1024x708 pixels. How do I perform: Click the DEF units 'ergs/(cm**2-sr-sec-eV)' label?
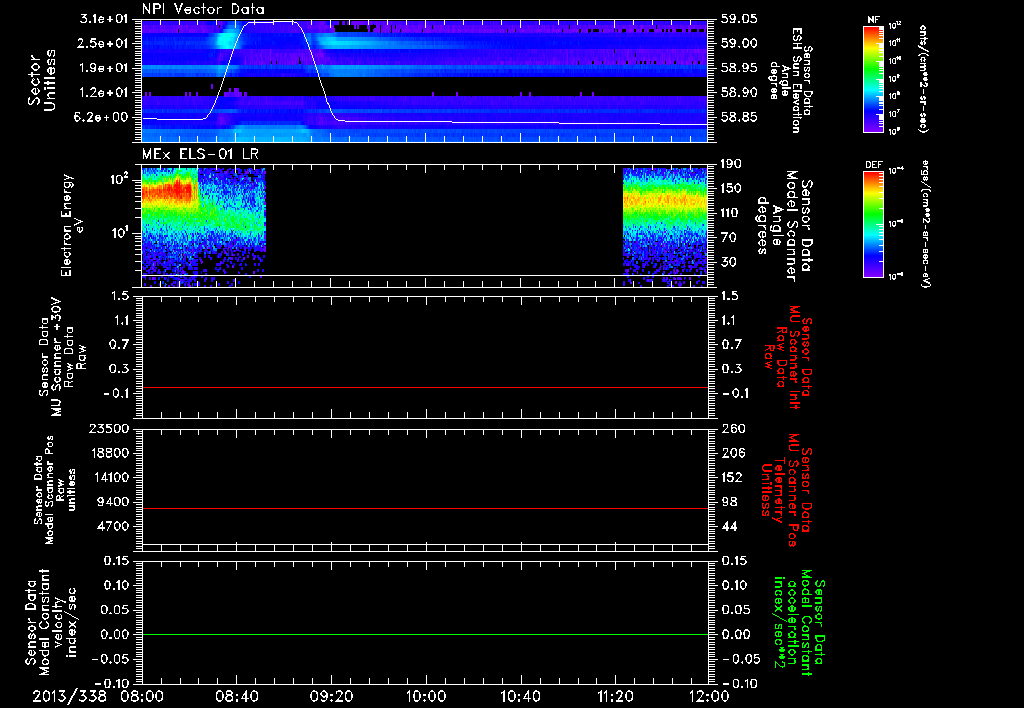coord(924,223)
